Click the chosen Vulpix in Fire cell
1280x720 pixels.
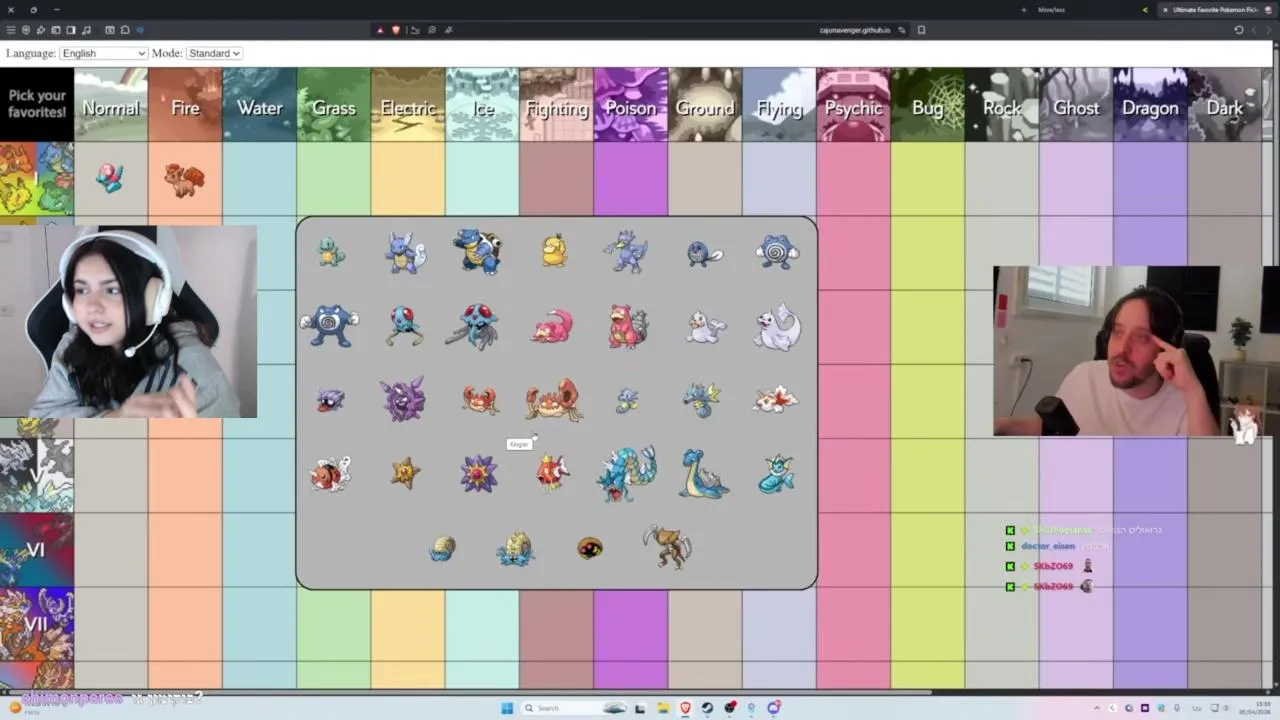coord(185,179)
